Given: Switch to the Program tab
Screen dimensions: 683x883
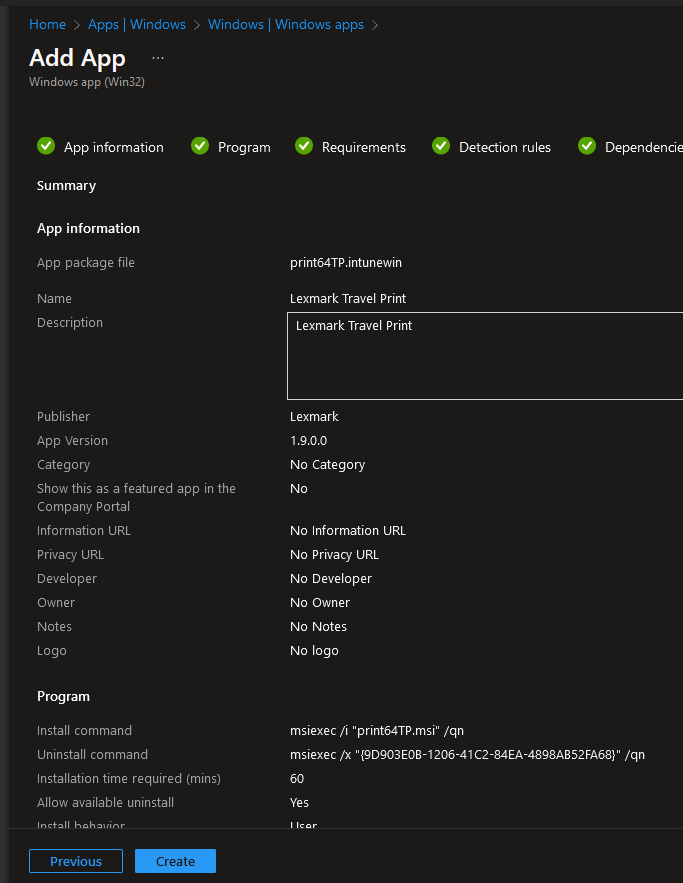Looking at the screenshot, I should coord(244,147).
